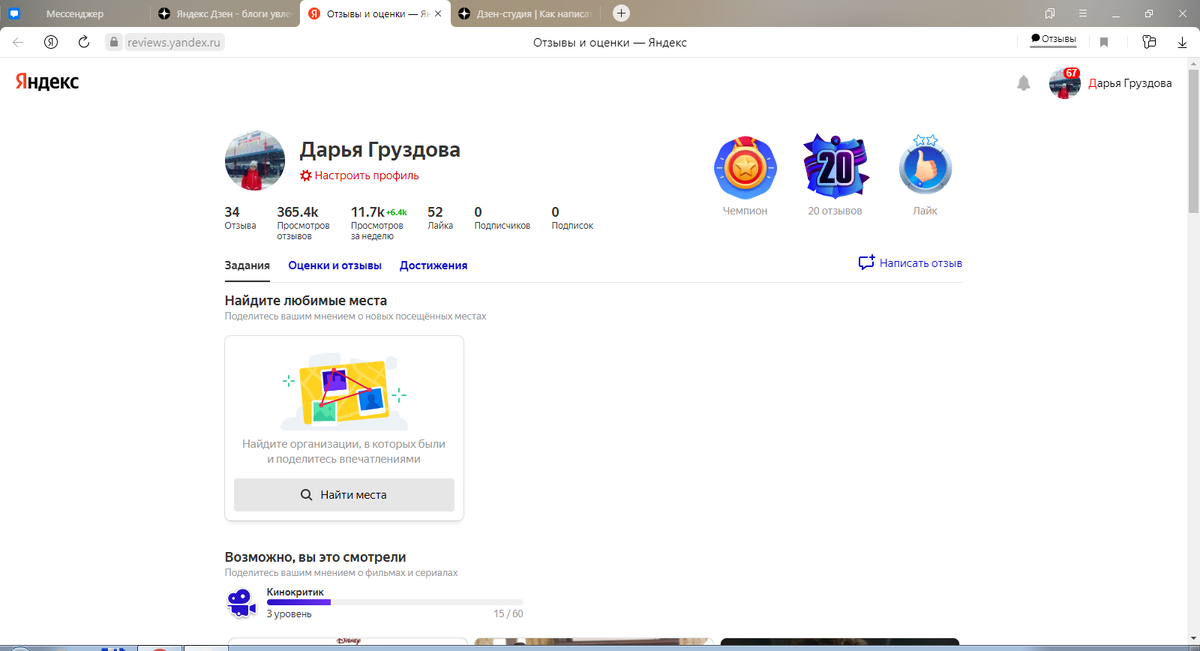
Task: Open the 0 Подписчиков counter
Action: (502, 218)
